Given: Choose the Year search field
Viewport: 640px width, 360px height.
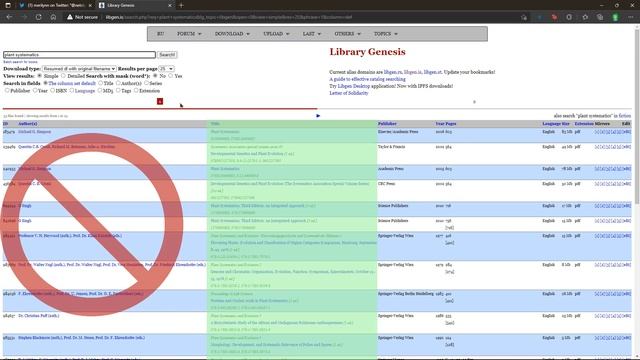Looking at the screenshot, I should coord(35,91).
